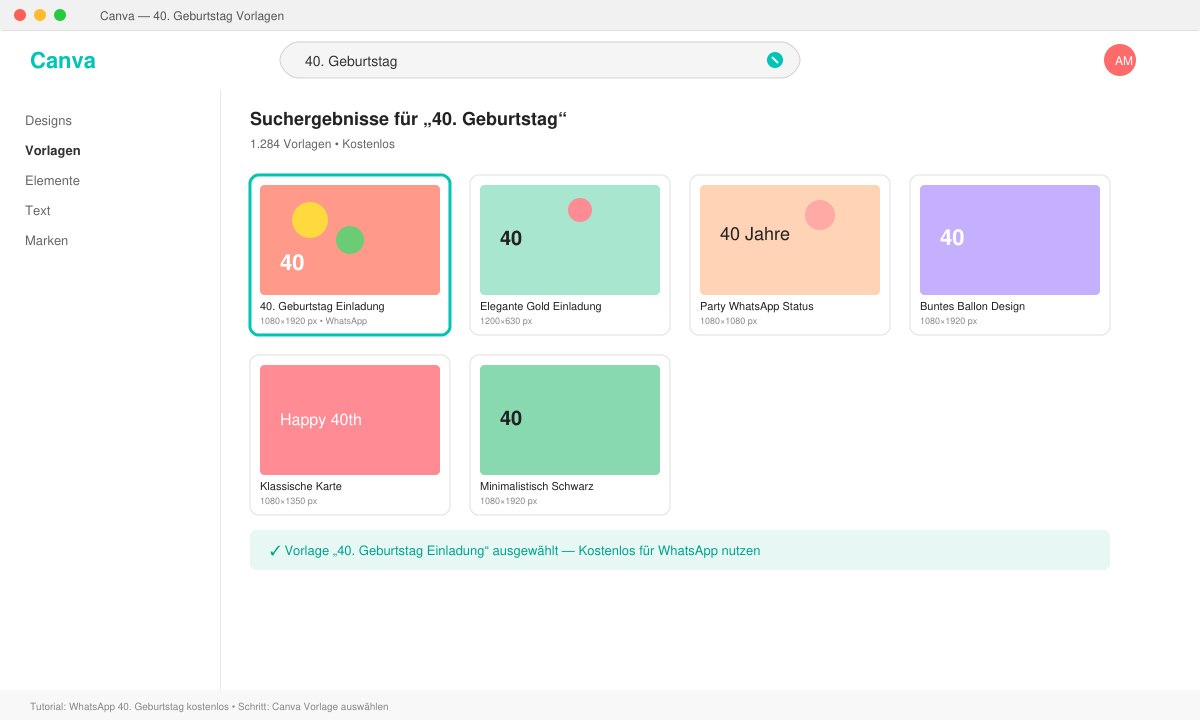This screenshot has width=1200, height=720.
Task: Click the Suchergebnisse heading
Action: (x=408, y=119)
